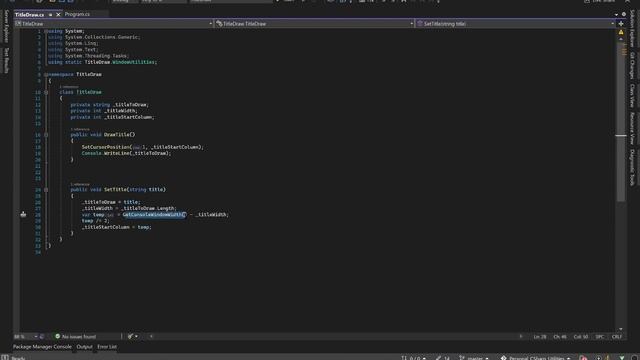The image size is (640, 360).
Task: Click the temp /= 2 statement
Action: click(x=95, y=221)
